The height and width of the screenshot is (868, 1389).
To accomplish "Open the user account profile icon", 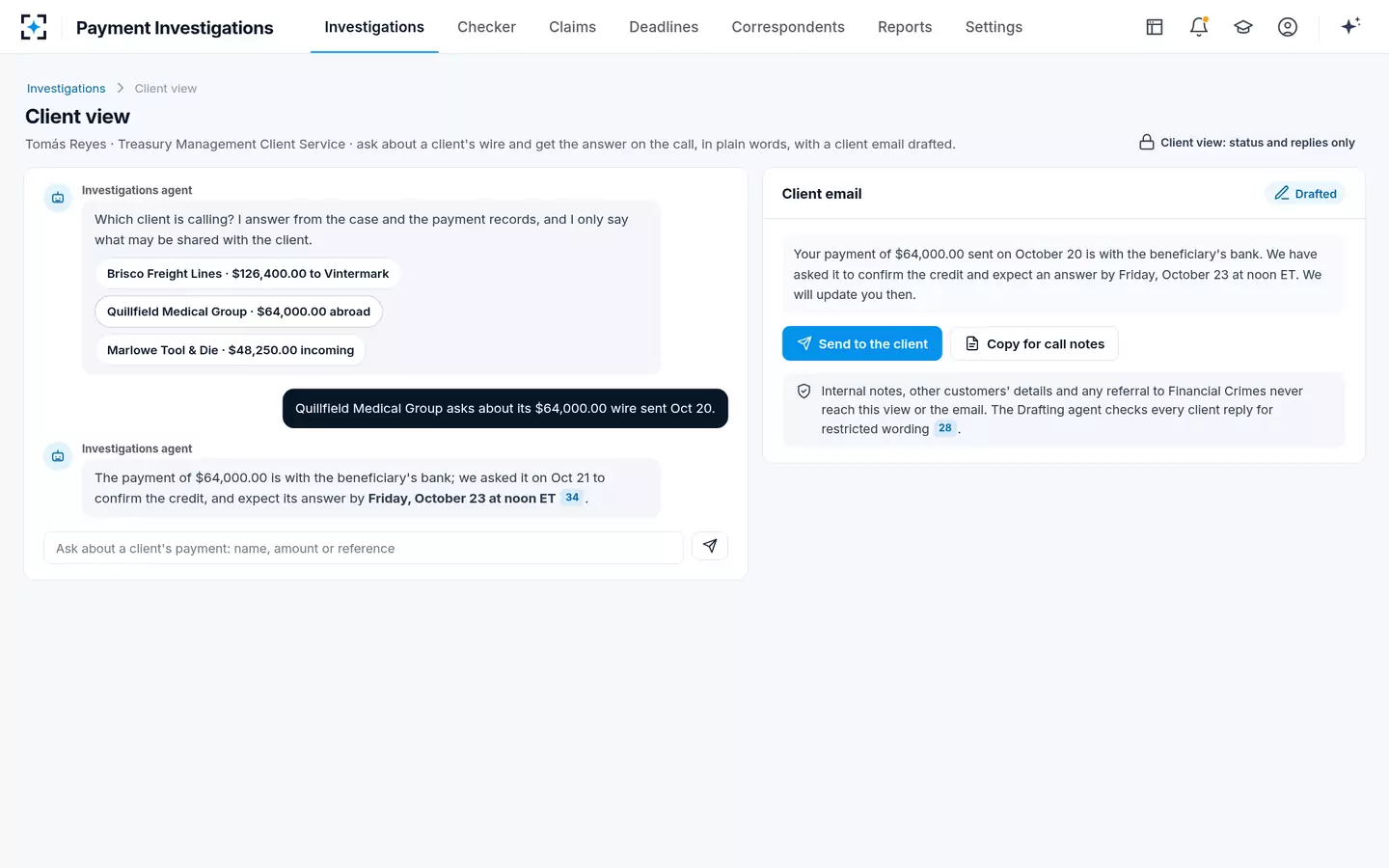I will click(1288, 27).
